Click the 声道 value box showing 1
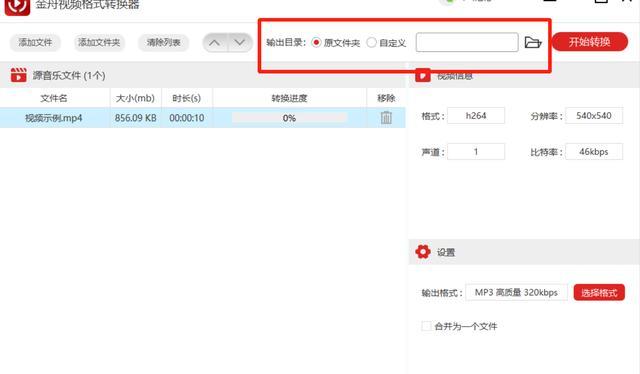The image size is (640, 374). pyautogui.click(x=476, y=151)
